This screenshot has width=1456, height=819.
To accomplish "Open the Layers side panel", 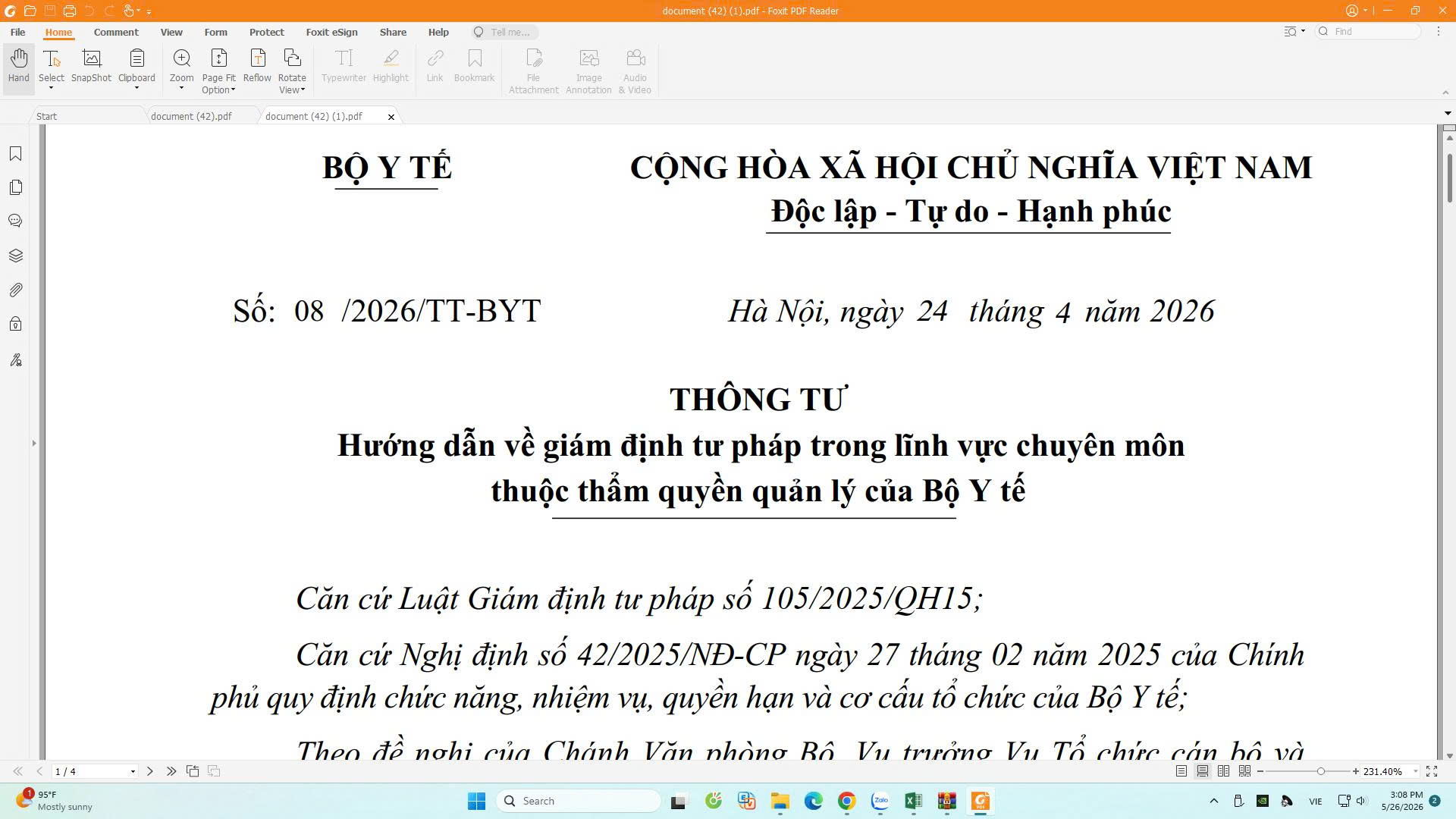I will tap(15, 256).
